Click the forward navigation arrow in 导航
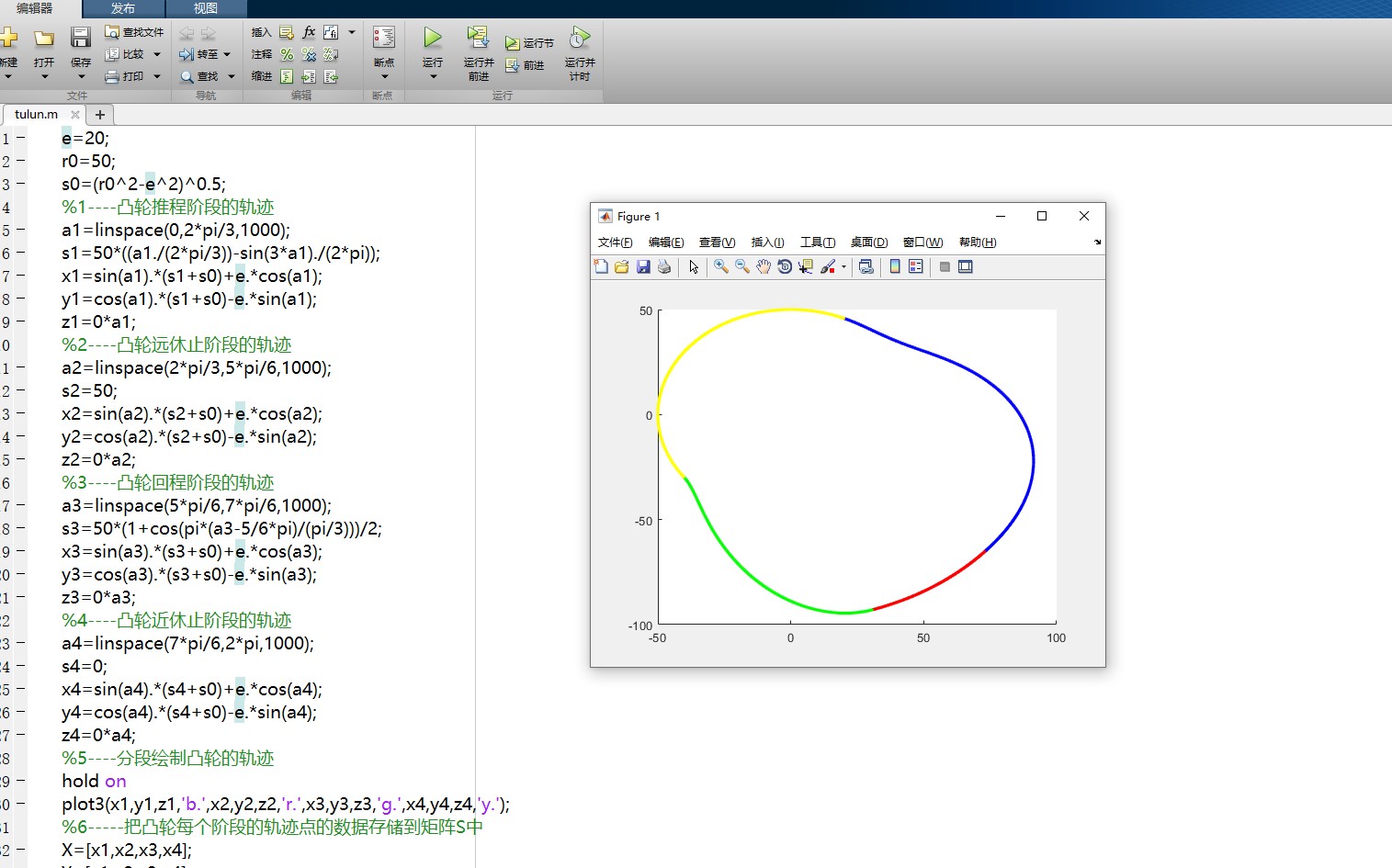Image resolution: width=1392 pixels, height=868 pixels. point(209,33)
